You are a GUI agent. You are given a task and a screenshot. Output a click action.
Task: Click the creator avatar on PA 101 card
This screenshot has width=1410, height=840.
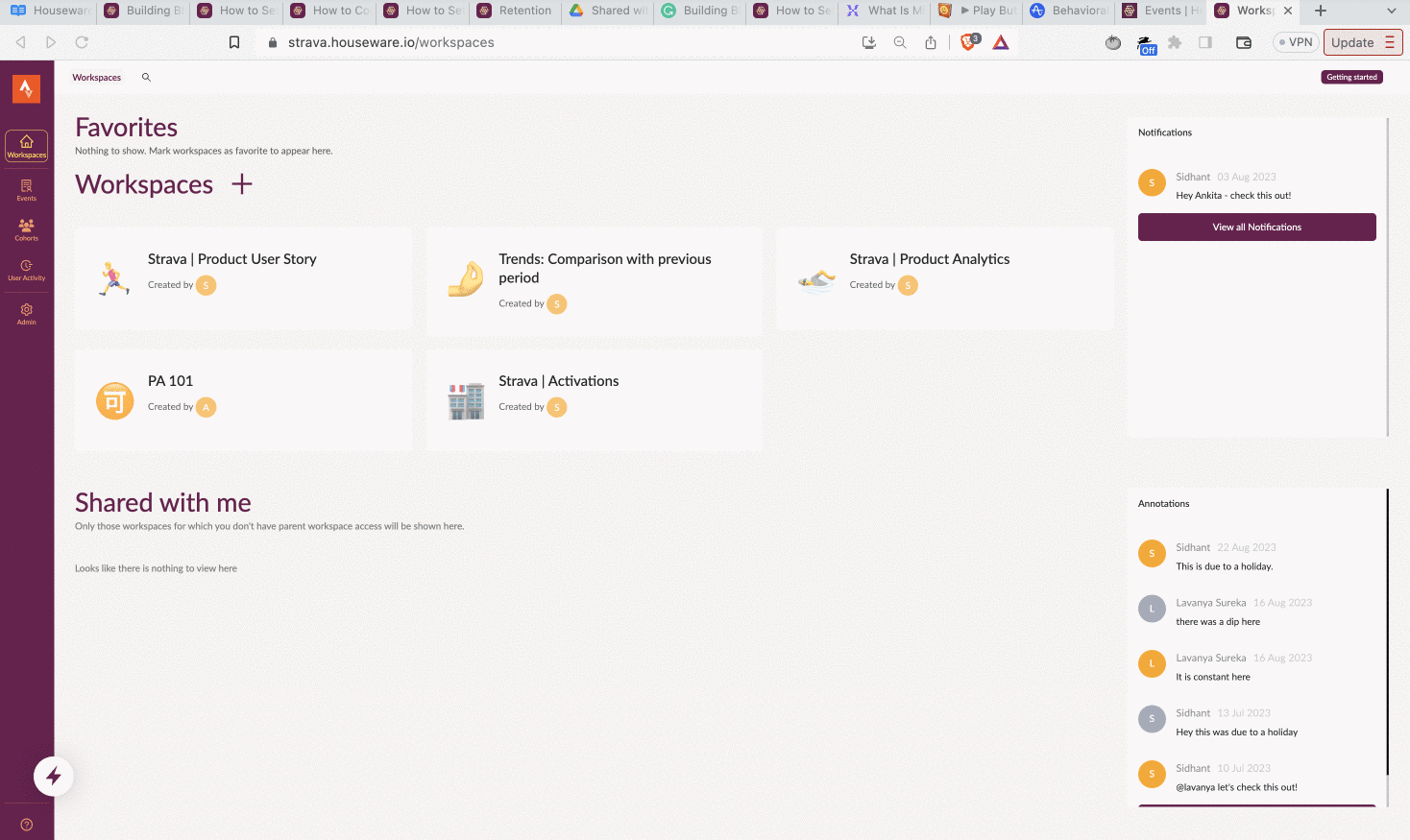click(x=206, y=407)
